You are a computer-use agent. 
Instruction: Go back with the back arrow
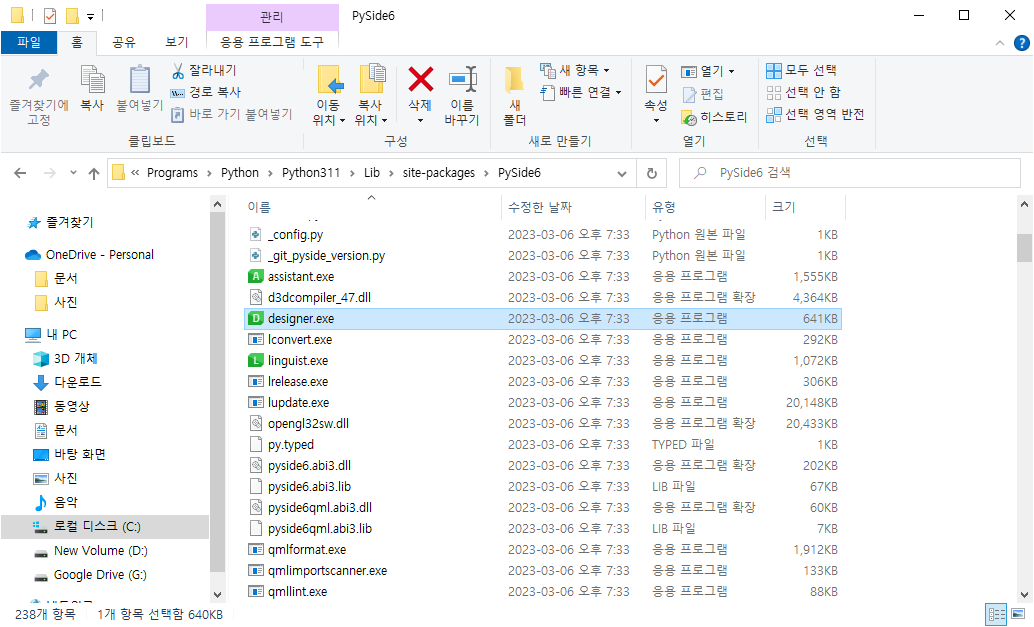[x=20, y=173]
